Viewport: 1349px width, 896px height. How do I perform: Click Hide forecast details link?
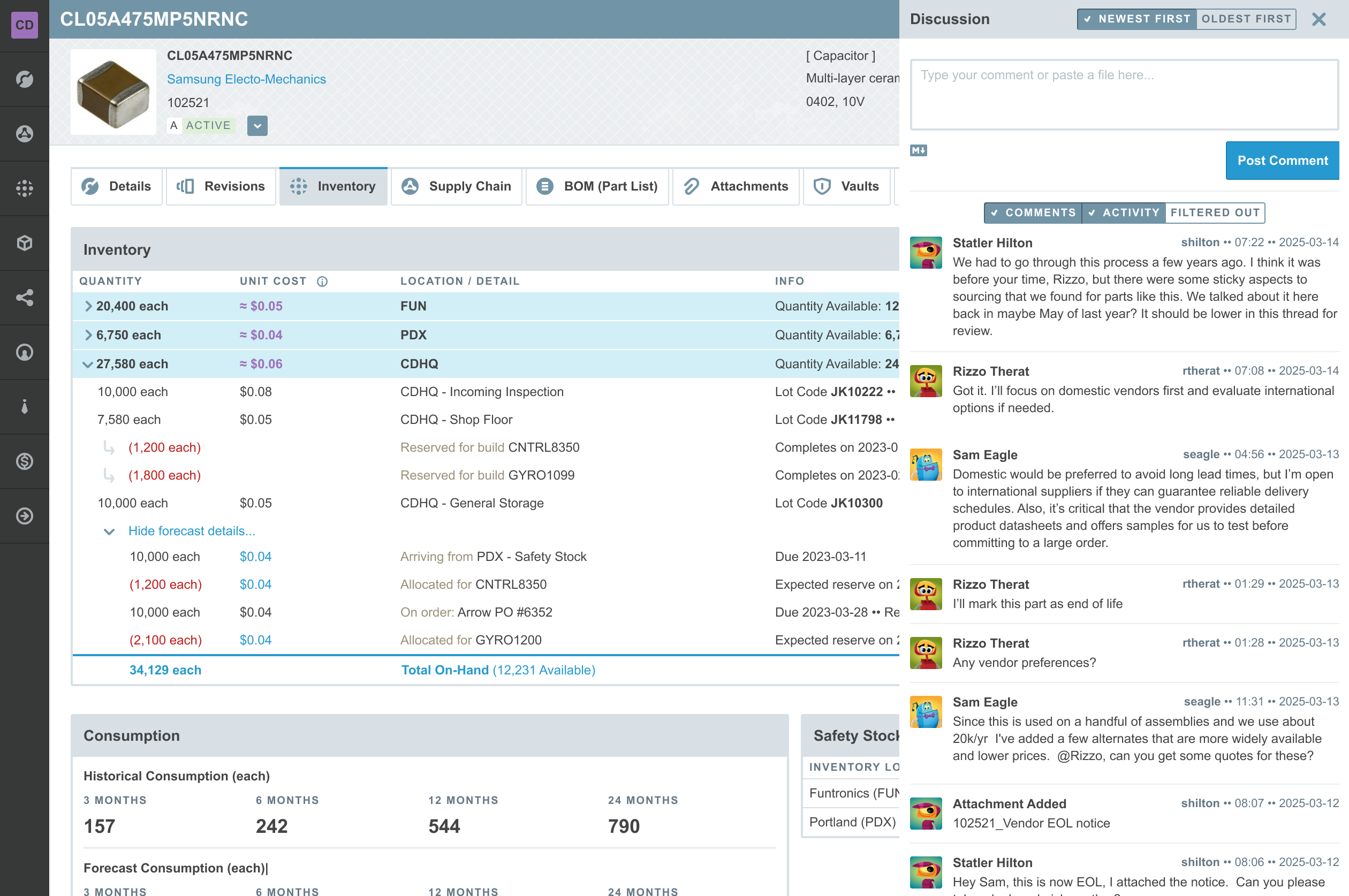coord(192,531)
